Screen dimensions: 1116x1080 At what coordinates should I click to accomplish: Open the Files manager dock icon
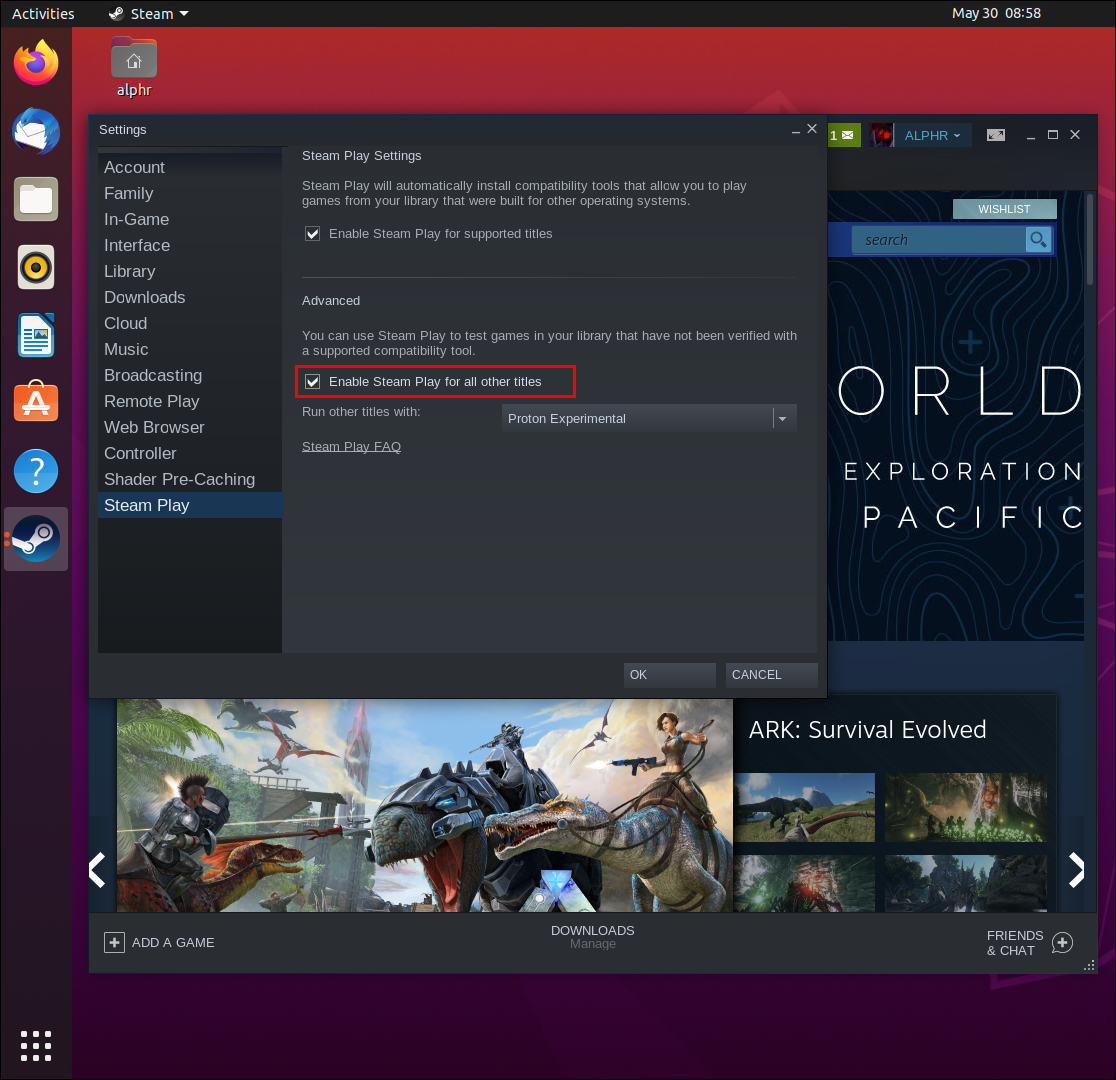[36, 199]
